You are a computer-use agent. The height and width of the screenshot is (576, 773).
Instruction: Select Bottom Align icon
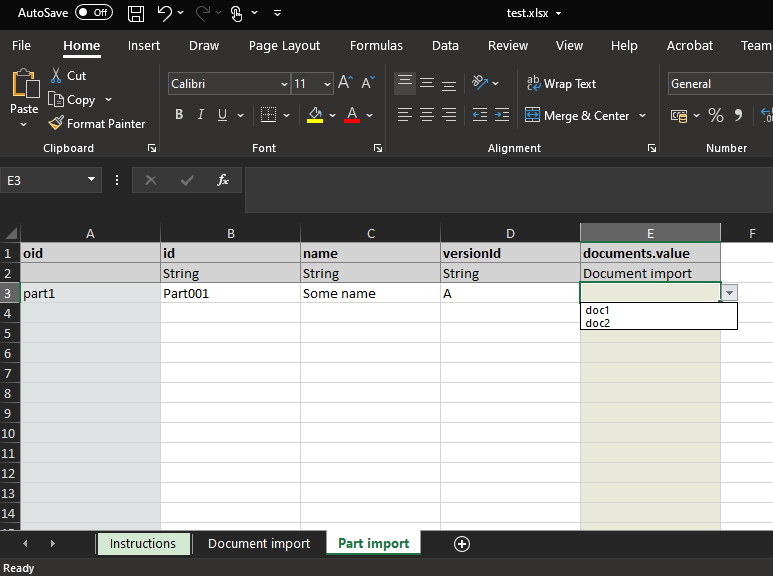(449, 84)
